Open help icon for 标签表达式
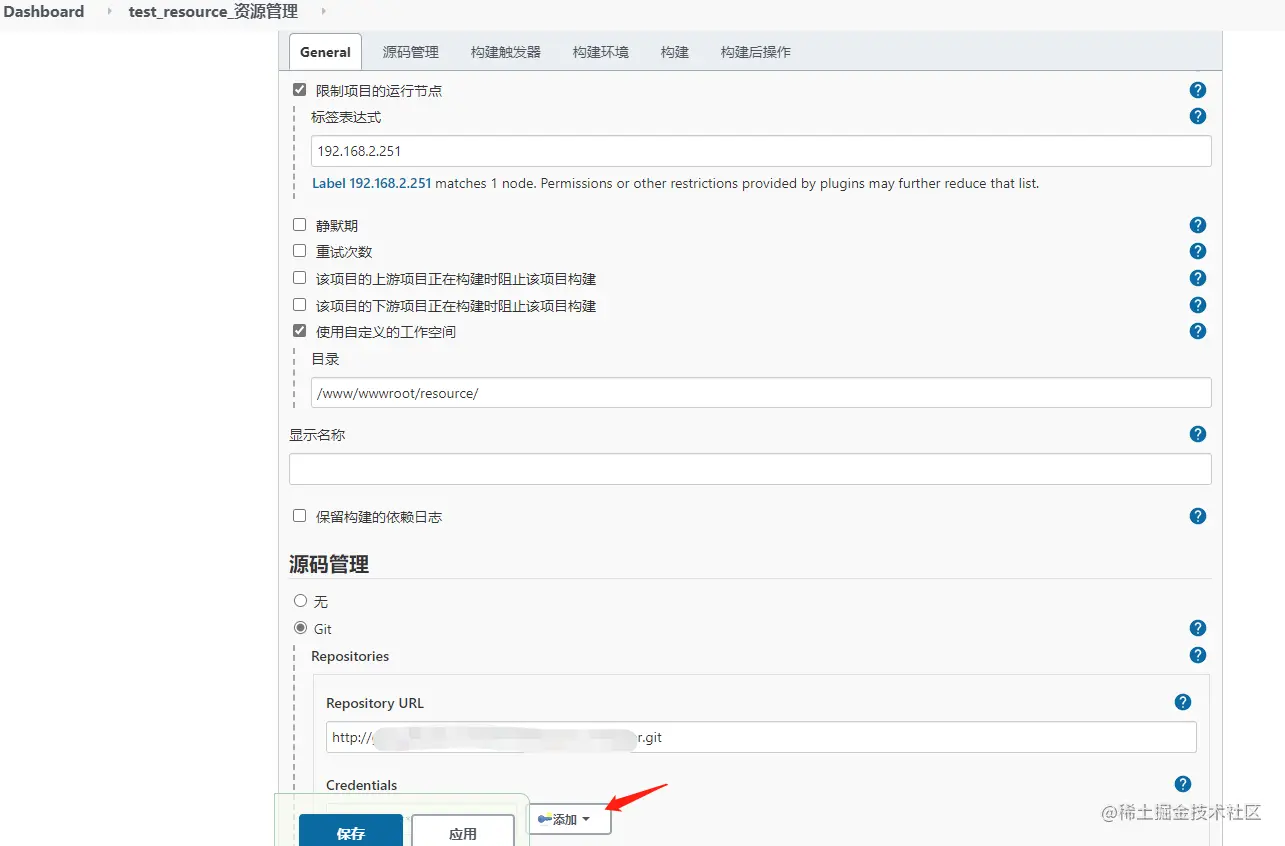The image size is (1285, 846). pos(1197,116)
